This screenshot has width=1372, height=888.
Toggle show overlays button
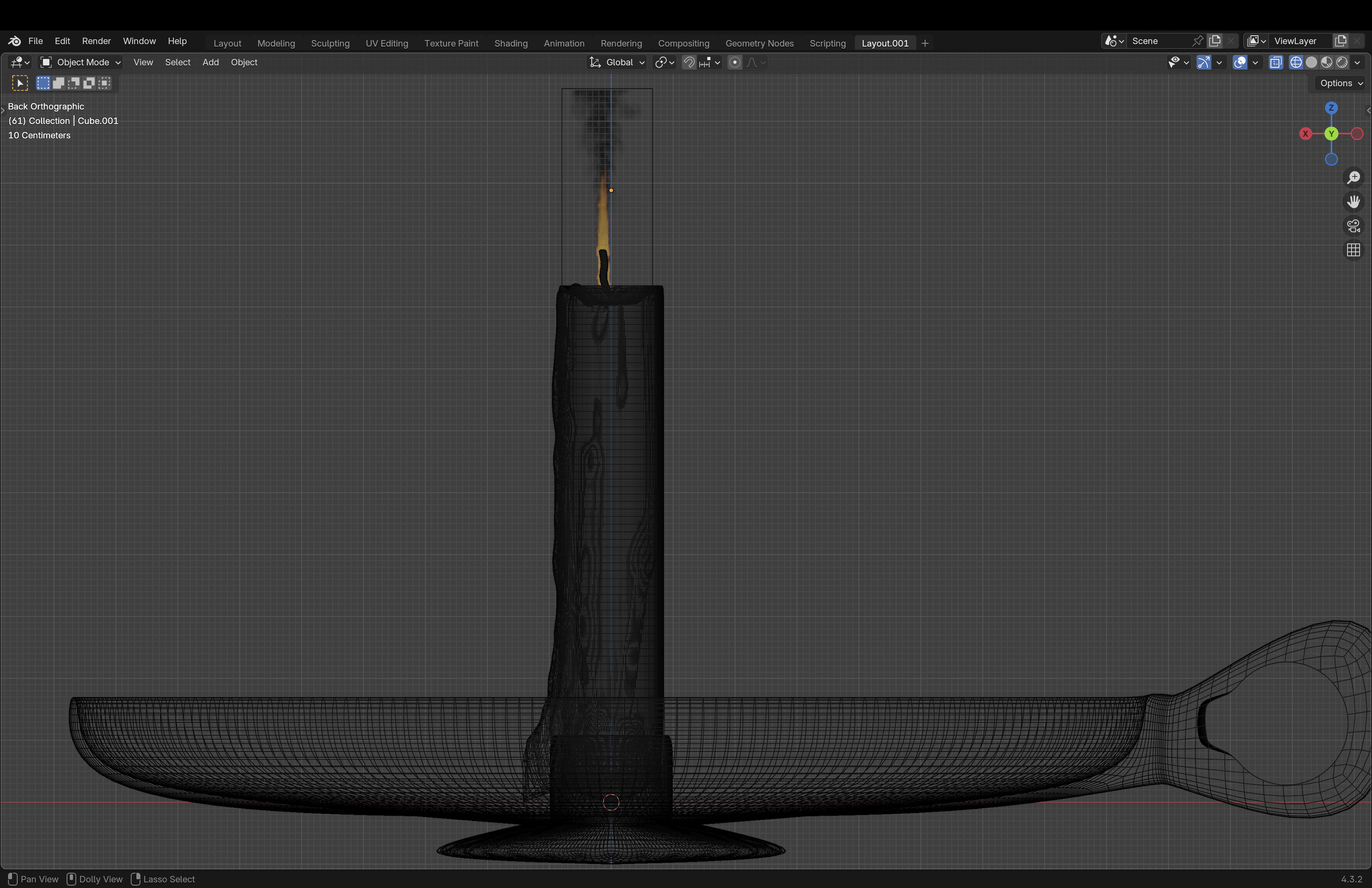(x=1240, y=62)
